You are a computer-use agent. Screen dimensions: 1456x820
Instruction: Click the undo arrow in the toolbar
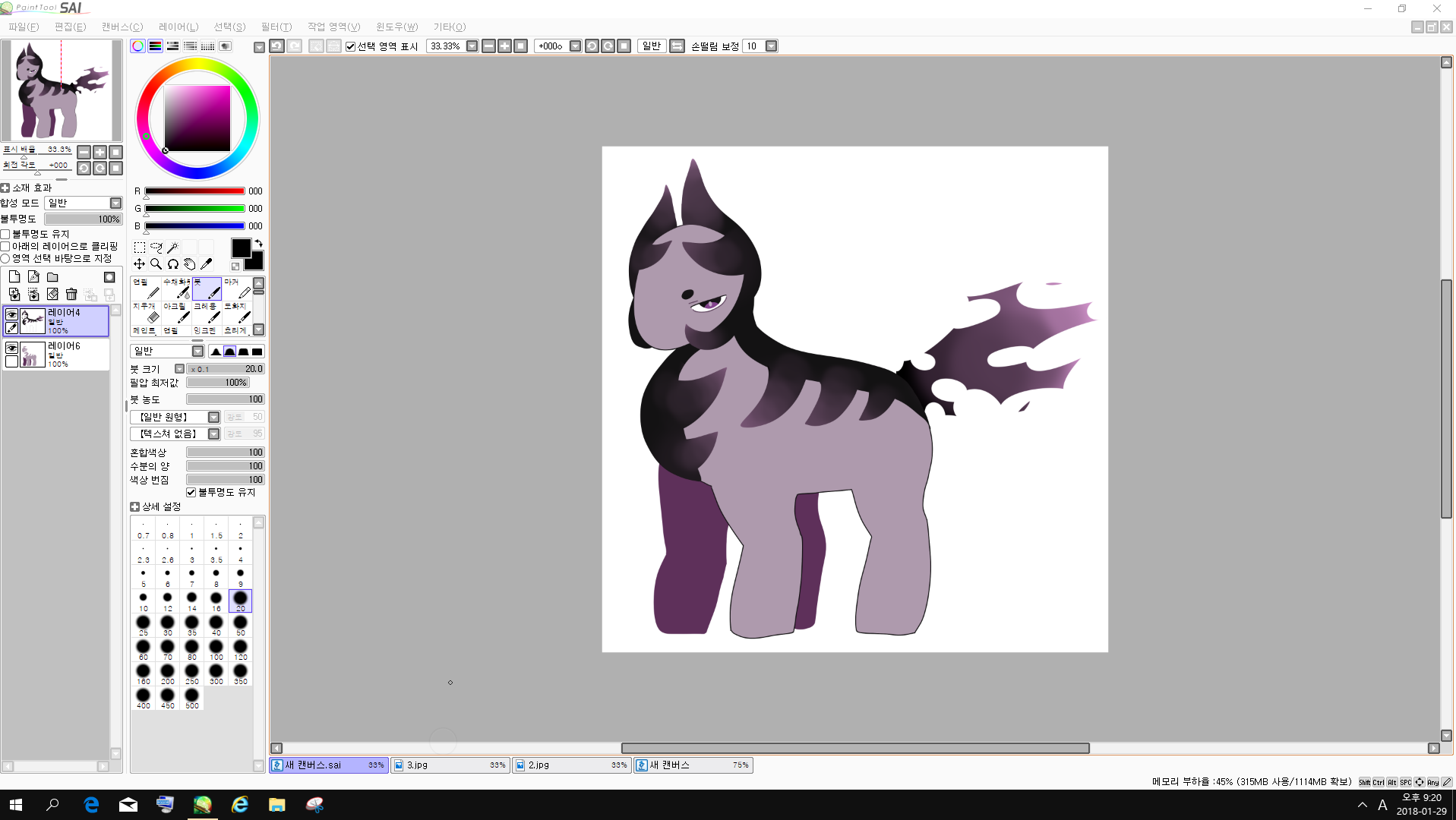click(277, 46)
